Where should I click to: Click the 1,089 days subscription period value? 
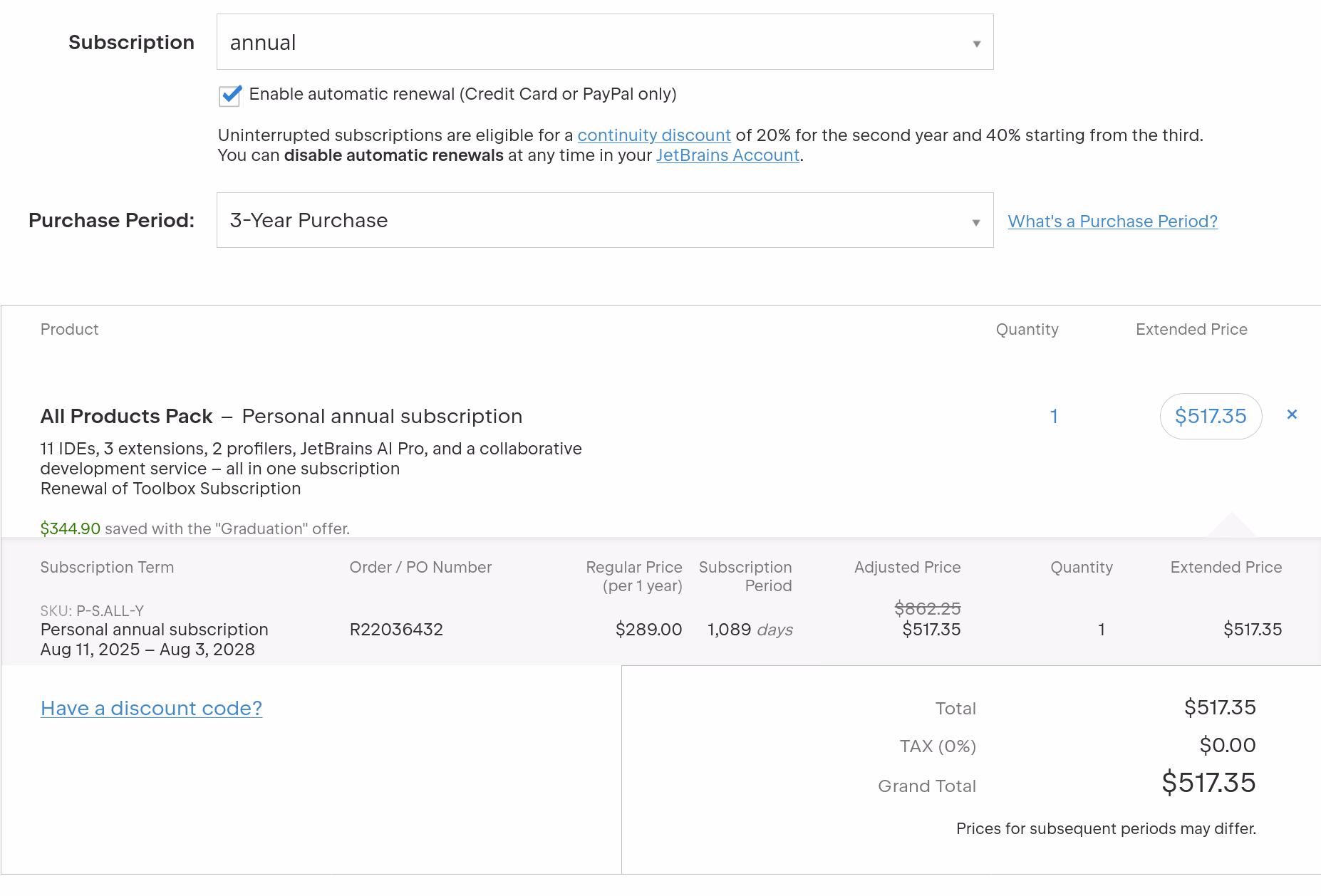[750, 630]
